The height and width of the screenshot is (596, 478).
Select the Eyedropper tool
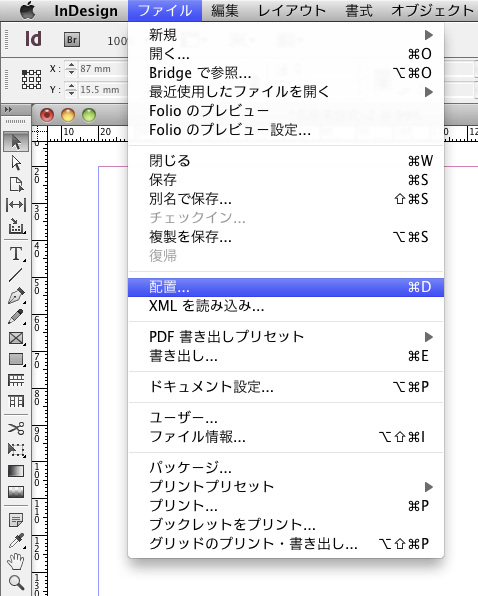(x=16, y=541)
